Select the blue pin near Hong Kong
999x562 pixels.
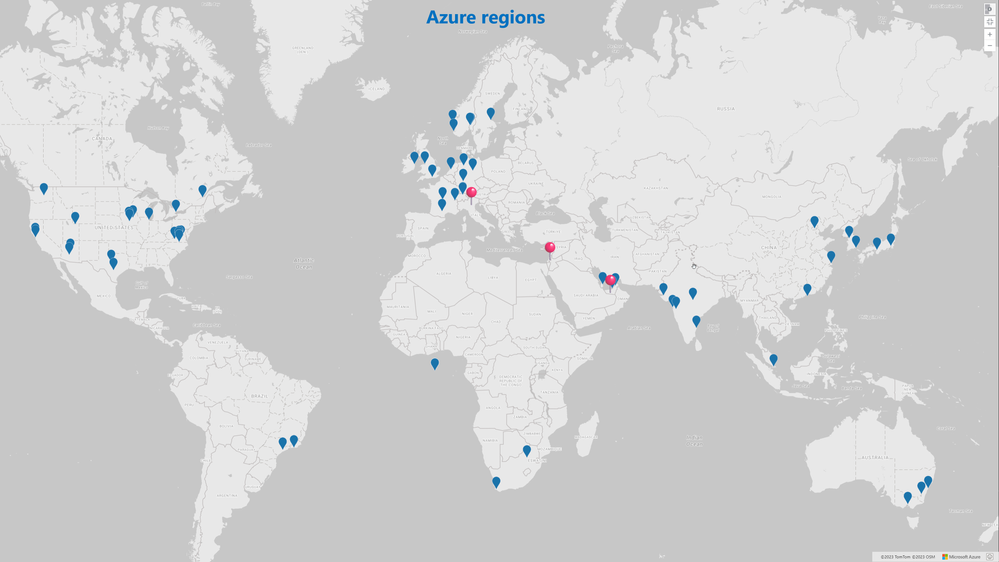(x=807, y=289)
